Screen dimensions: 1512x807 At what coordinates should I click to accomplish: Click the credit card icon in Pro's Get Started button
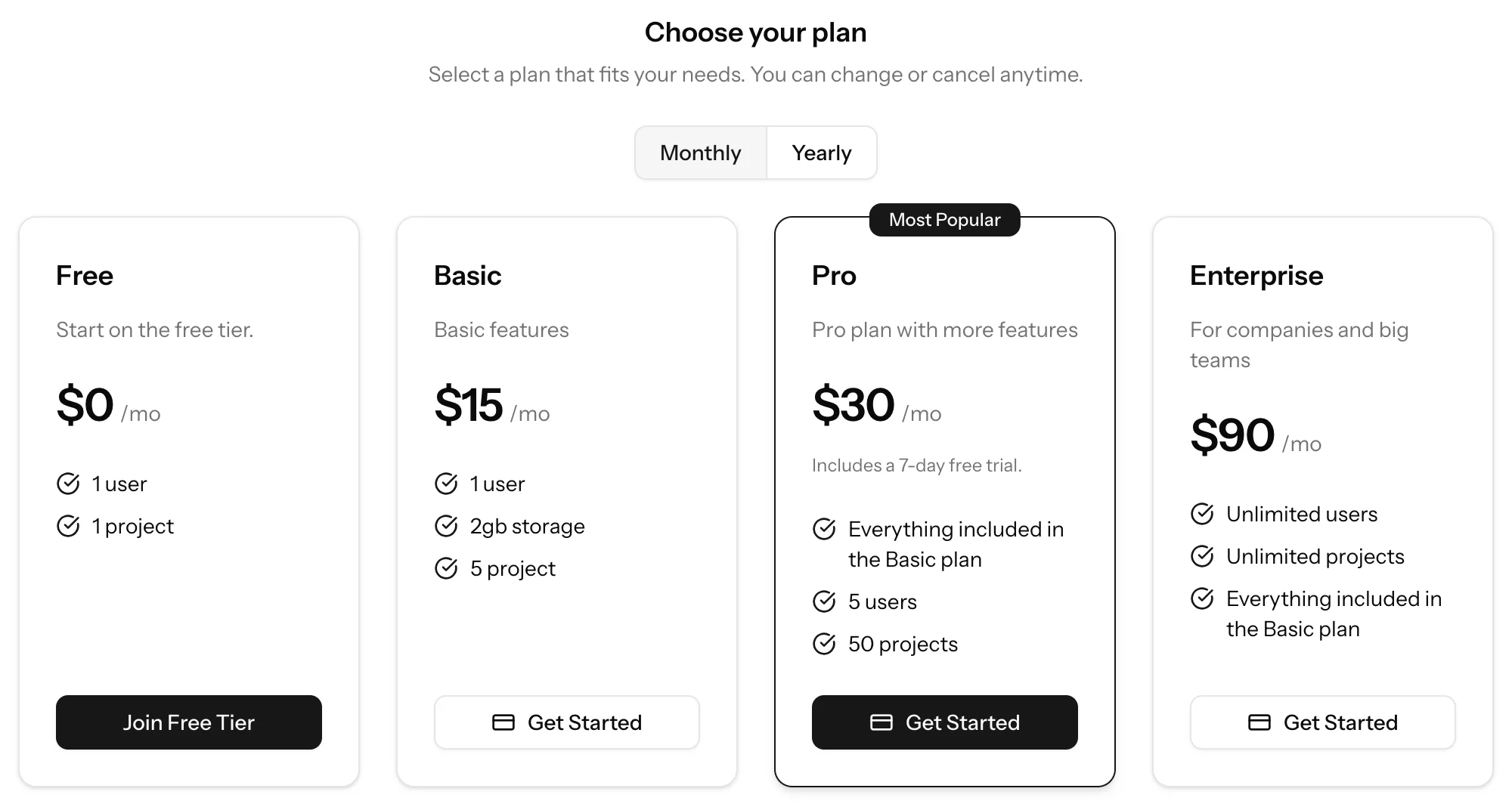pyautogui.click(x=881, y=722)
